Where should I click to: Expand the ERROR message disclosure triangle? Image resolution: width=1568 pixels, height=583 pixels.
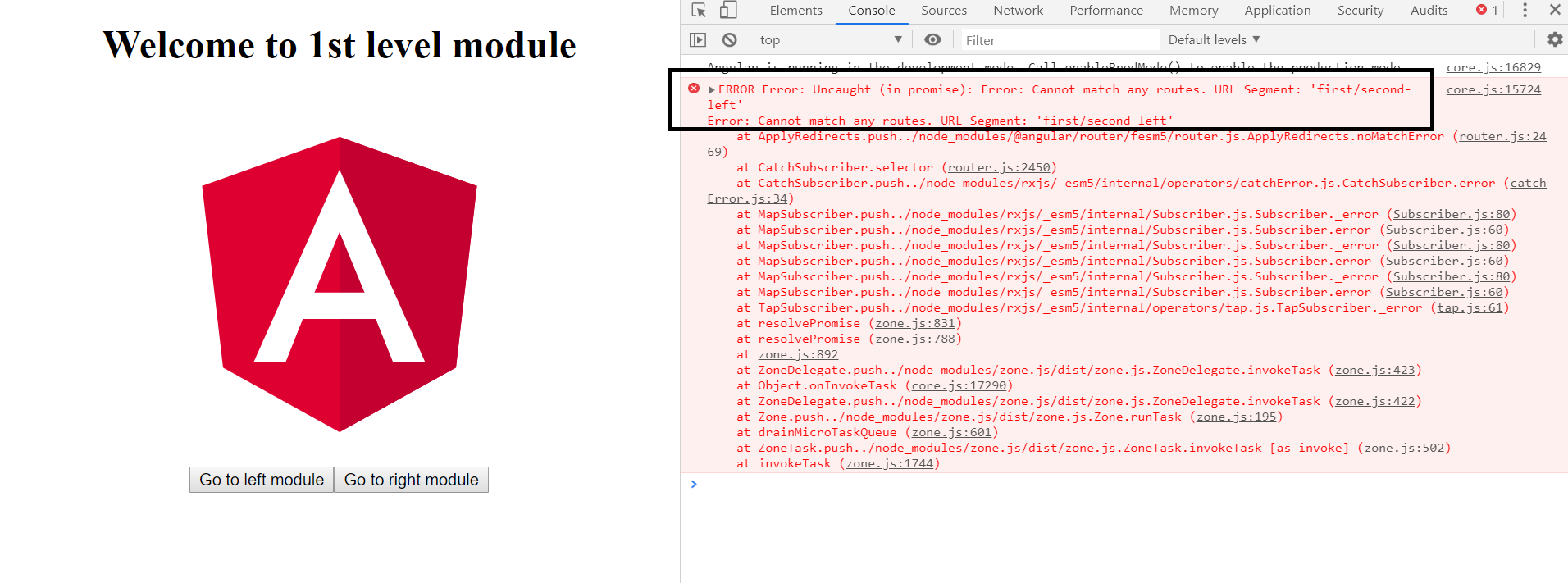[712, 90]
